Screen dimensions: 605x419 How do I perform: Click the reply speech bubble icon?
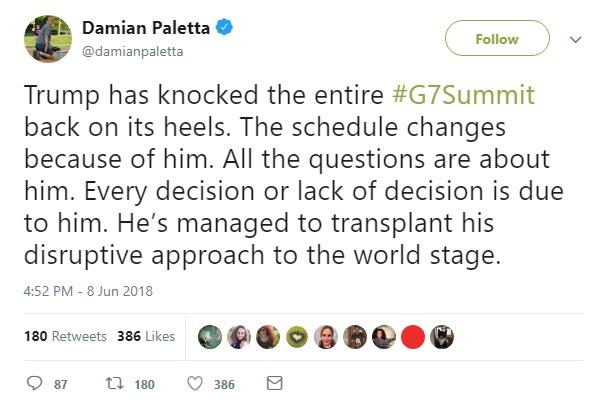click(x=34, y=383)
